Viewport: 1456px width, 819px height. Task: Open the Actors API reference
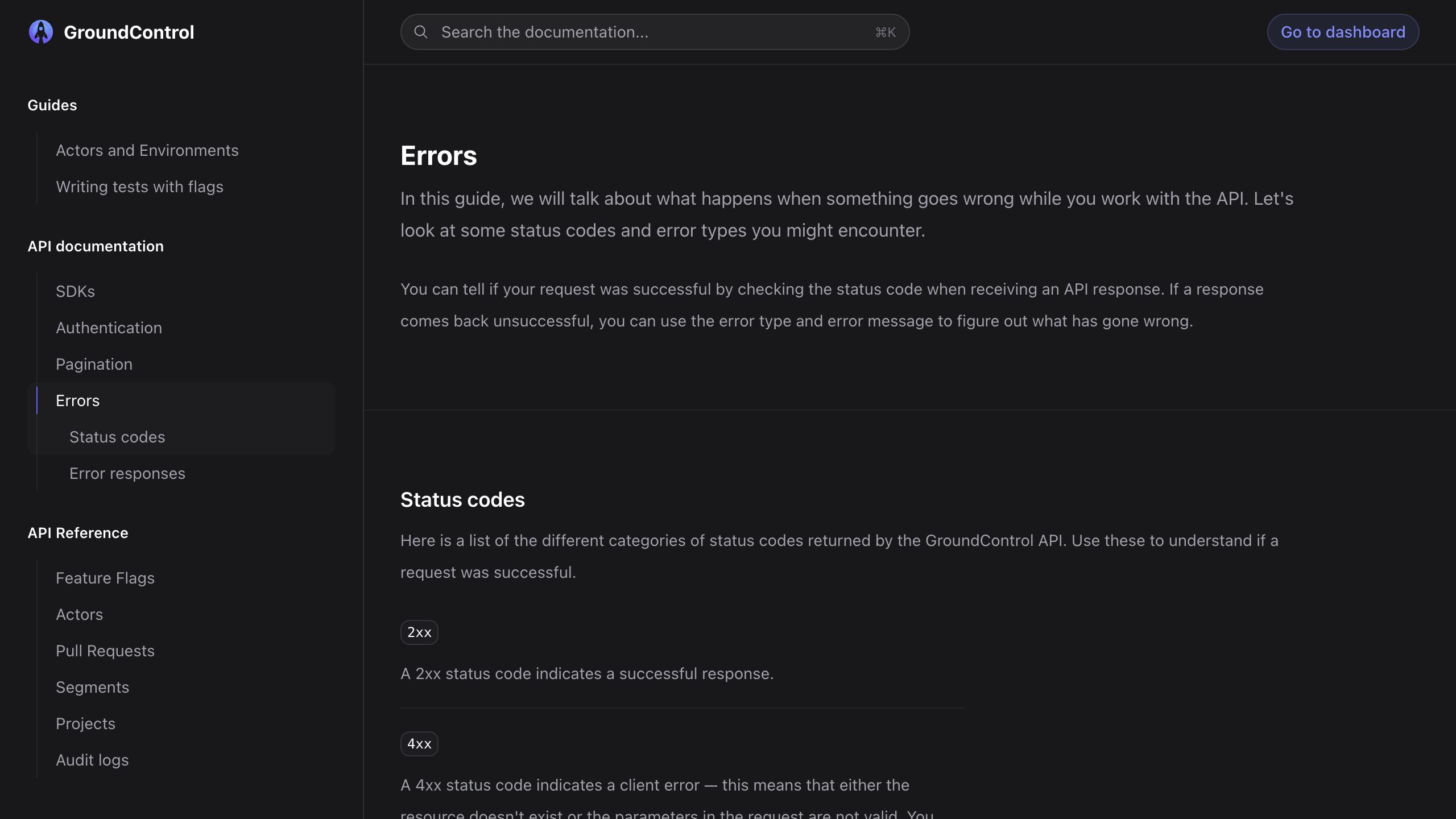79,614
